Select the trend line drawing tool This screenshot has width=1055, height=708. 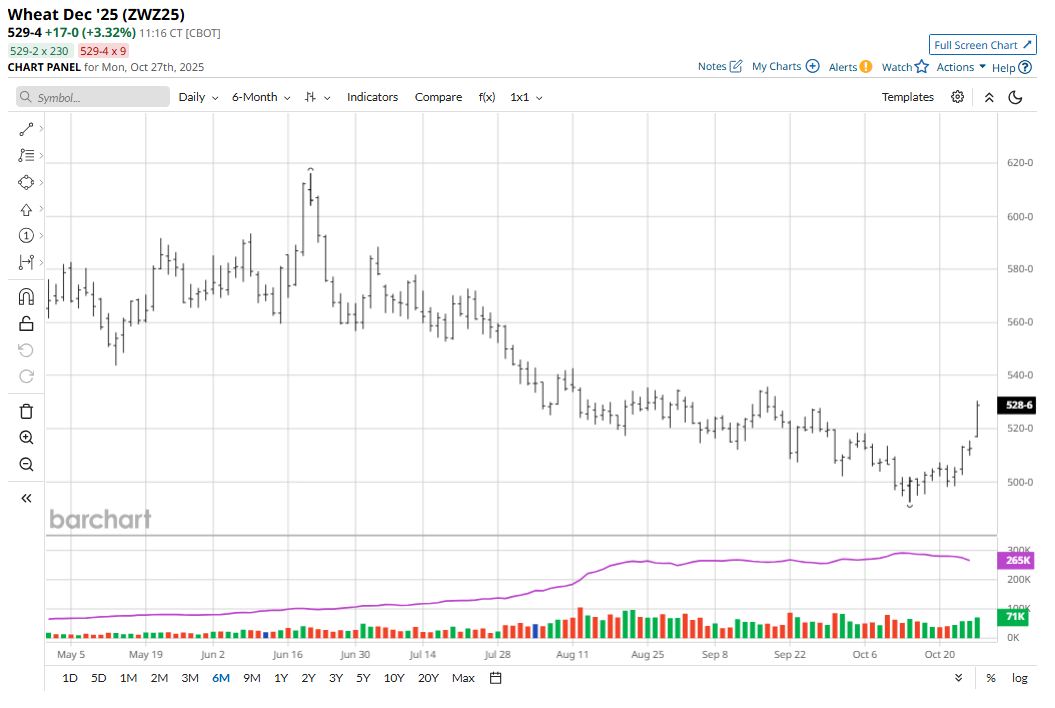coord(26,129)
